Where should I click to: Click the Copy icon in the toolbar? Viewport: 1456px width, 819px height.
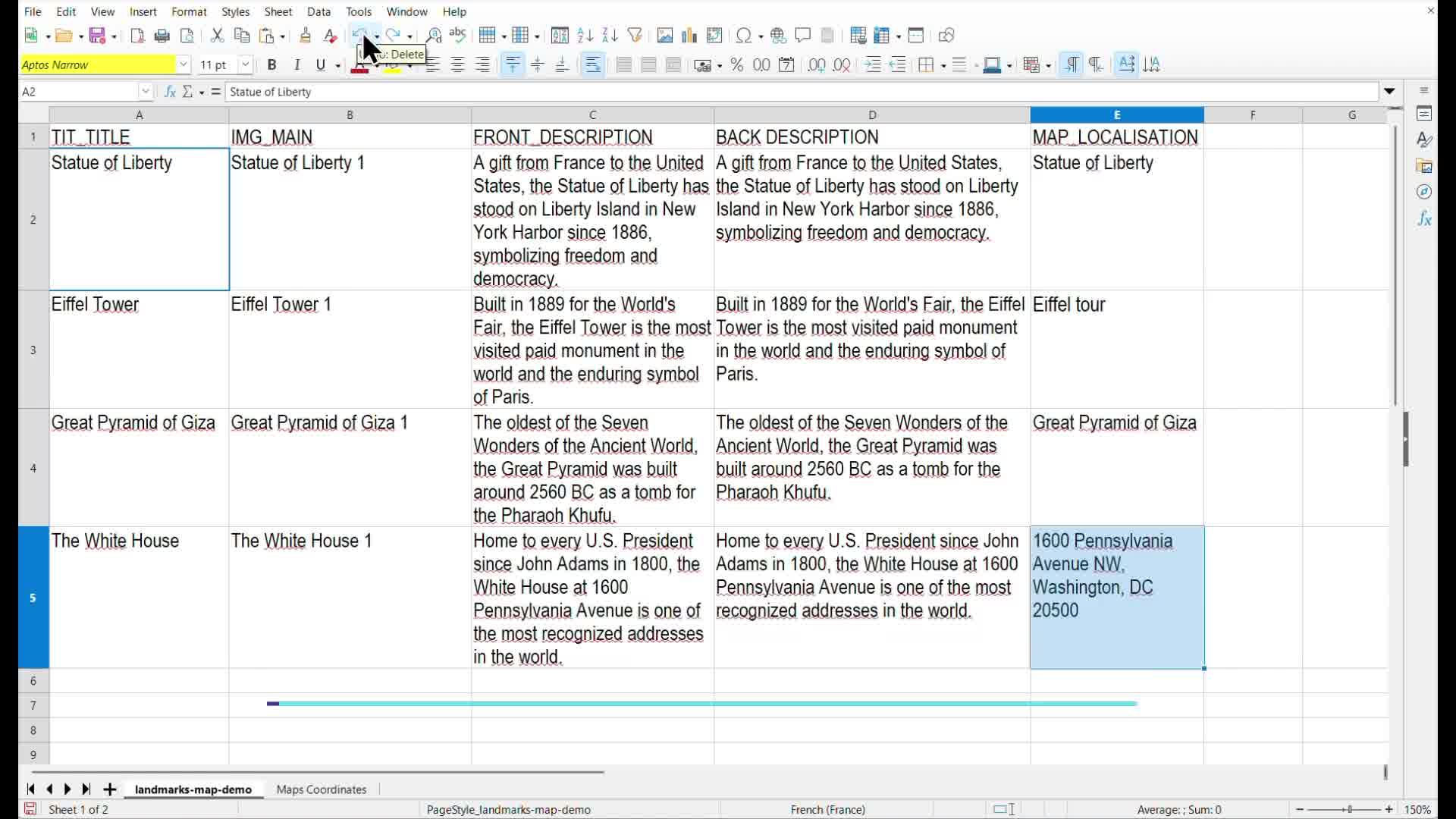[242, 36]
